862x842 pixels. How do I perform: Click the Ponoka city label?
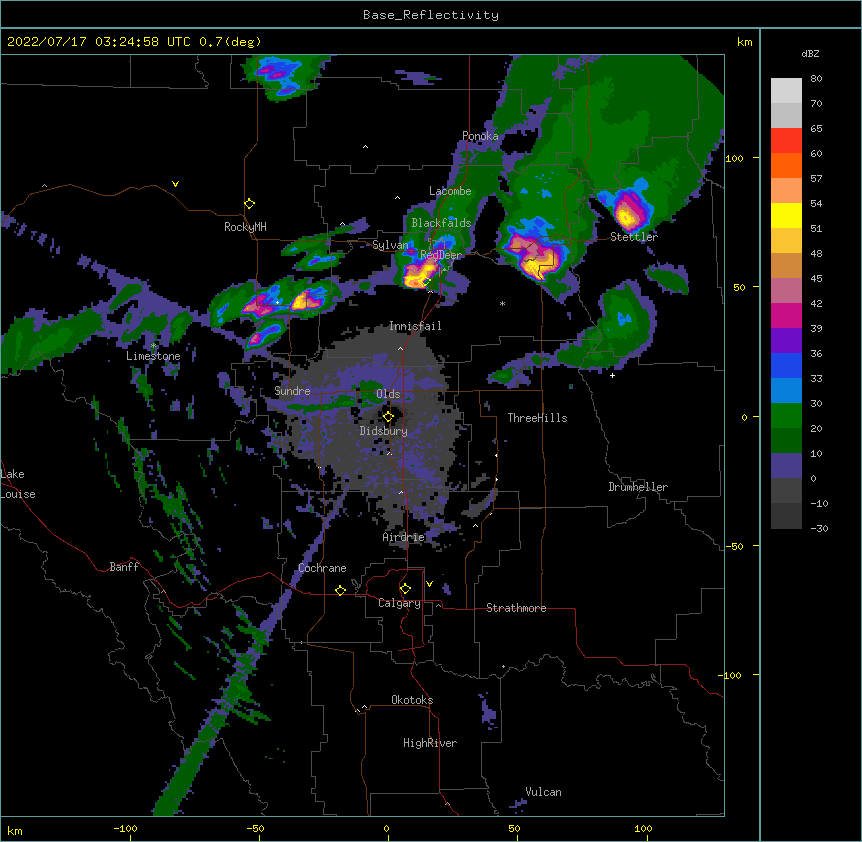point(480,136)
